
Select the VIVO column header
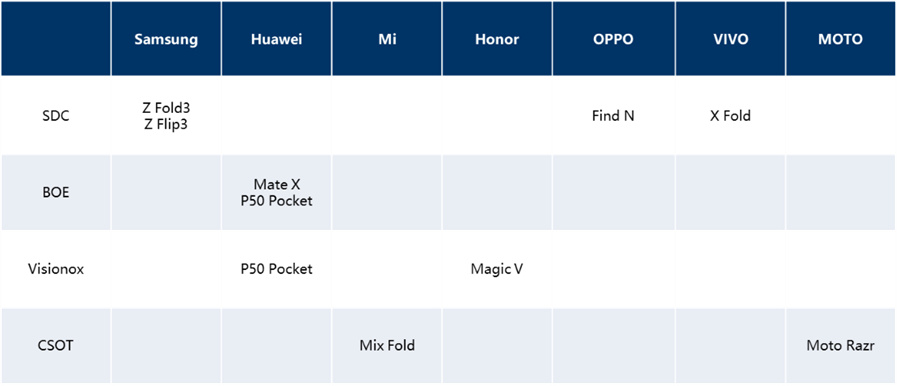point(730,39)
